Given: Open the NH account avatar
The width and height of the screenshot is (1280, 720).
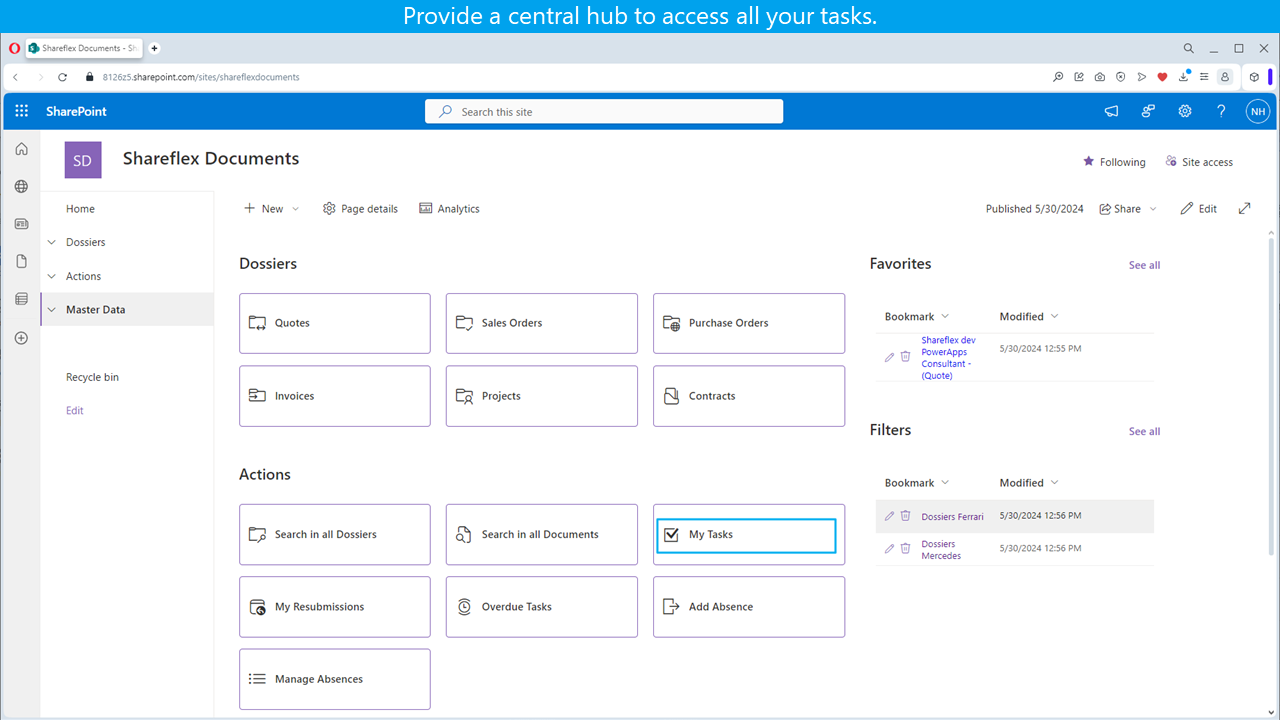Looking at the screenshot, I should [x=1257, y=111].
